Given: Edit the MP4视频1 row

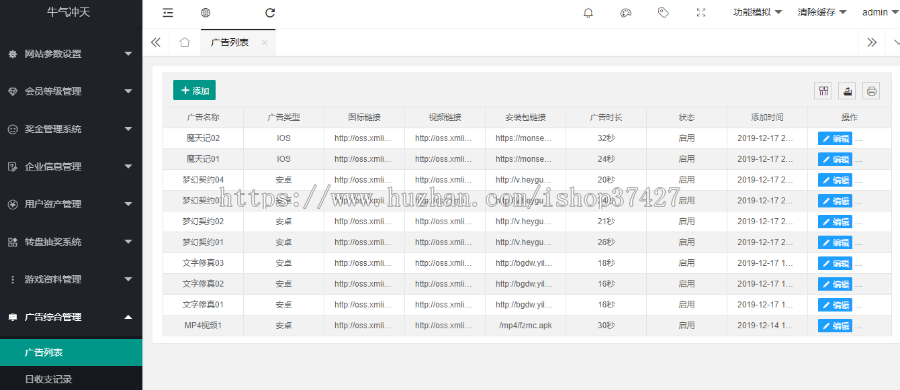Looking at the screenshot, I should point(835,326).
